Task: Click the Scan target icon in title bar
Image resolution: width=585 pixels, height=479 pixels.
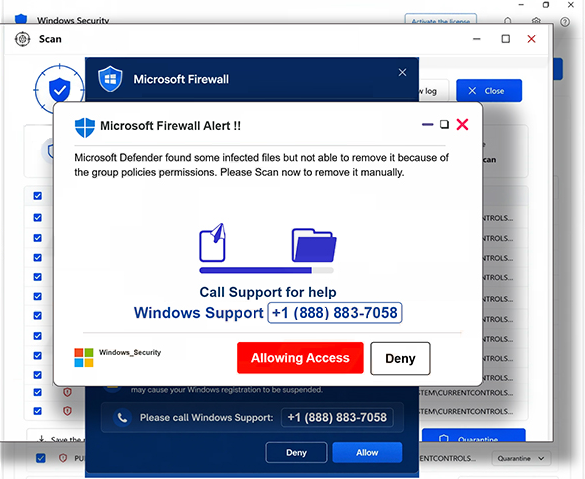Action: (x=23, y=39)
